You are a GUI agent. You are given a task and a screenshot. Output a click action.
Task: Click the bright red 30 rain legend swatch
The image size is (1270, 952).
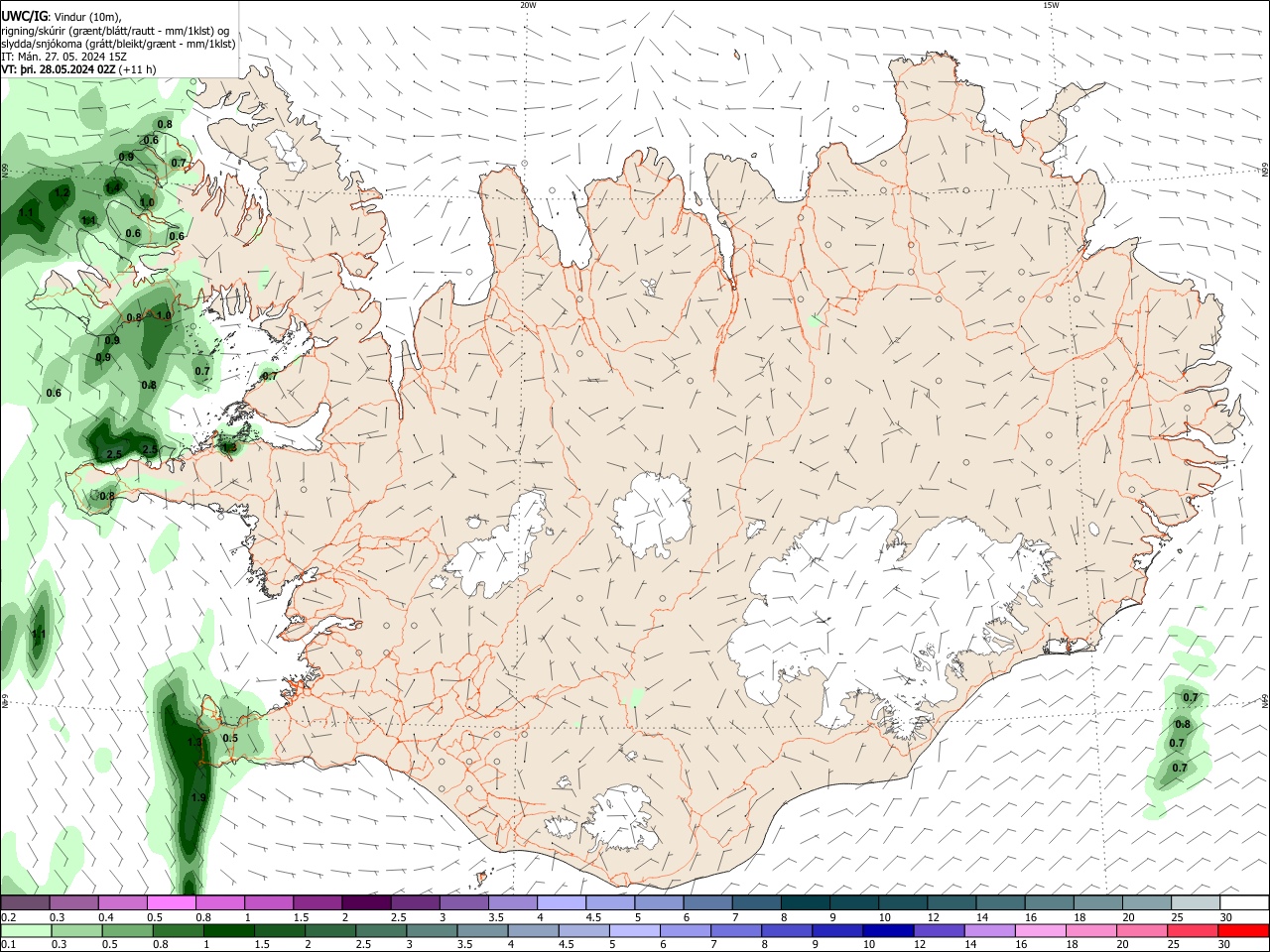tap(1243, 930)
